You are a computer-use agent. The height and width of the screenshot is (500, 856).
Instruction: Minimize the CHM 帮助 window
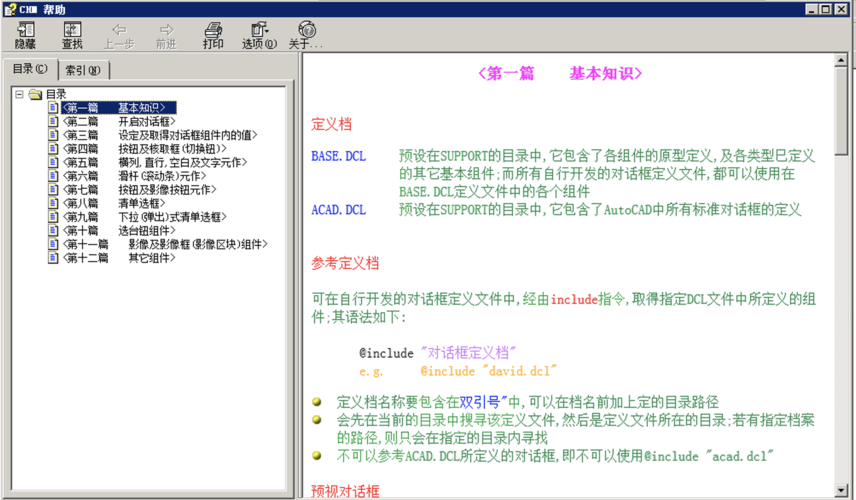[812, 9]
